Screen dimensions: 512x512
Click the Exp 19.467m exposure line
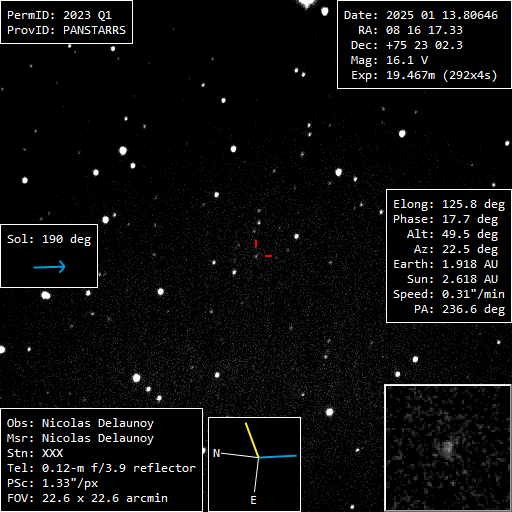(x=424, y=75)
